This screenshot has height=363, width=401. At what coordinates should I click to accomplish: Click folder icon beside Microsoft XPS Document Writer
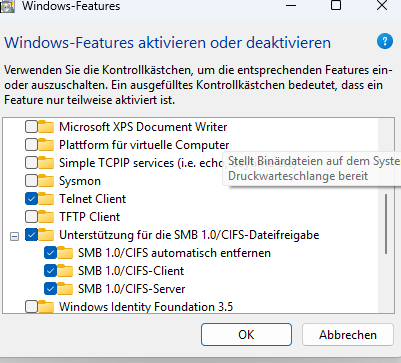coord(46,127)
